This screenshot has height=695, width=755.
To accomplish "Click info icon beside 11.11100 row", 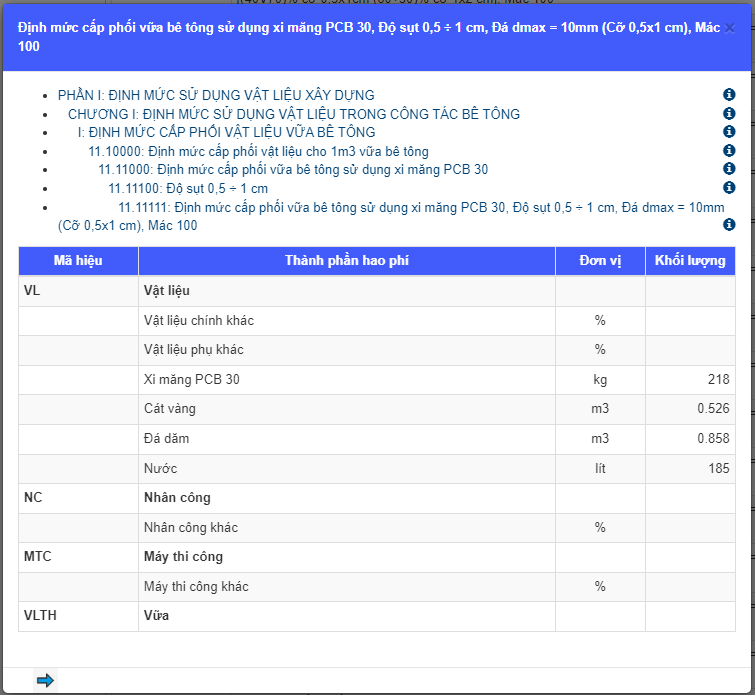I will pos(729,187).
